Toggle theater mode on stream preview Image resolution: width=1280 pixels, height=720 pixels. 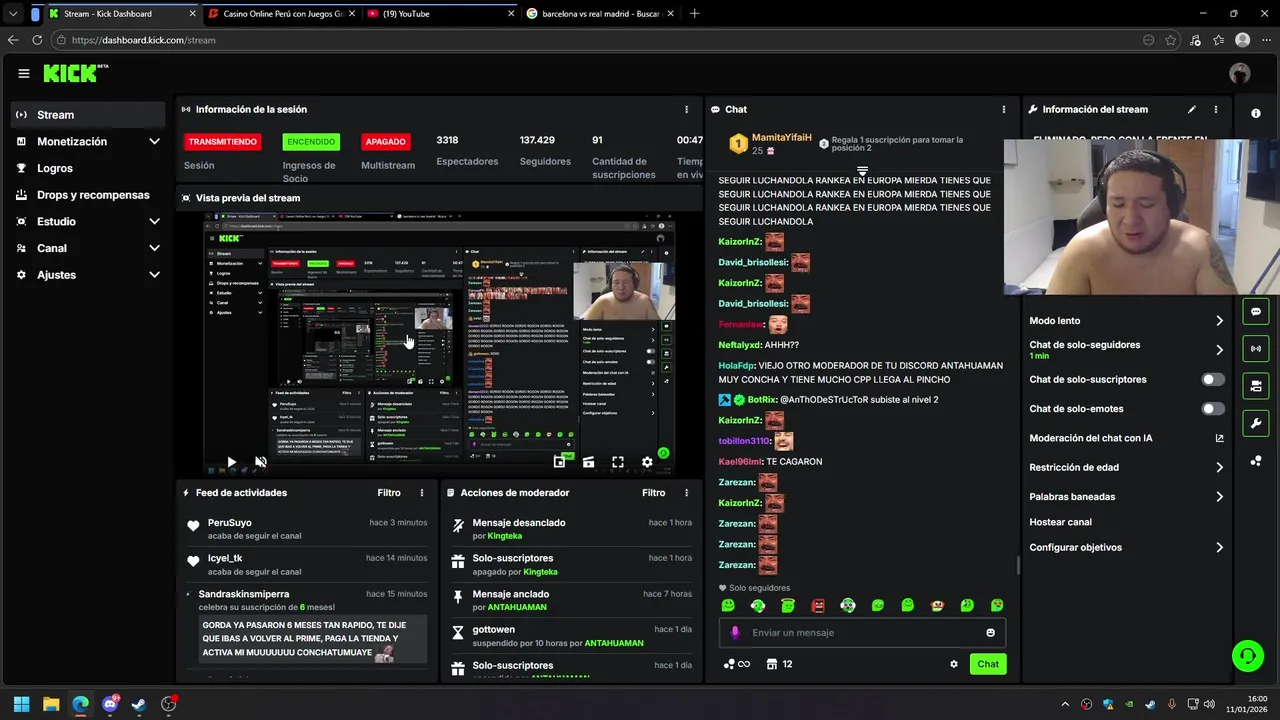[x=588, y=462]
